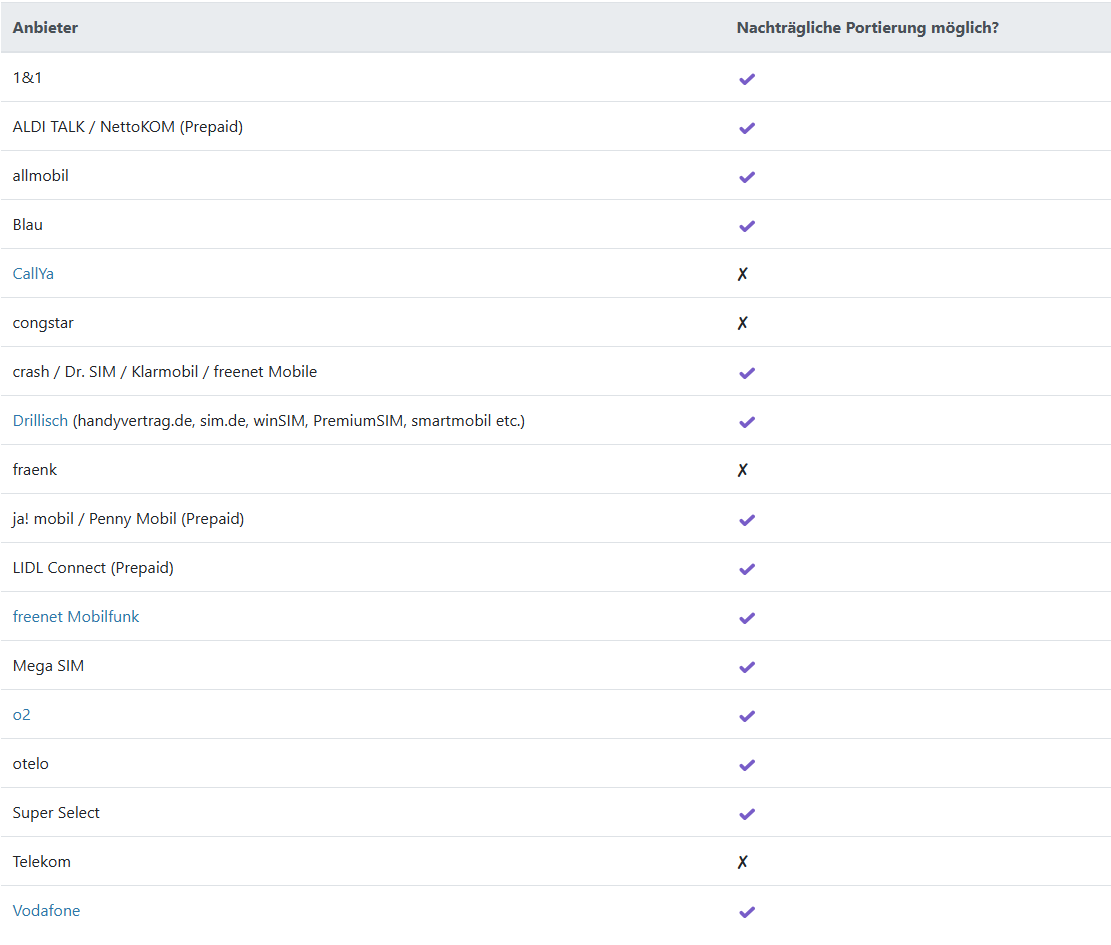The height and width of the screenshot is (945, 1111).
Task: Click the checkmark in the Blau row
Action: coord(746,226)
